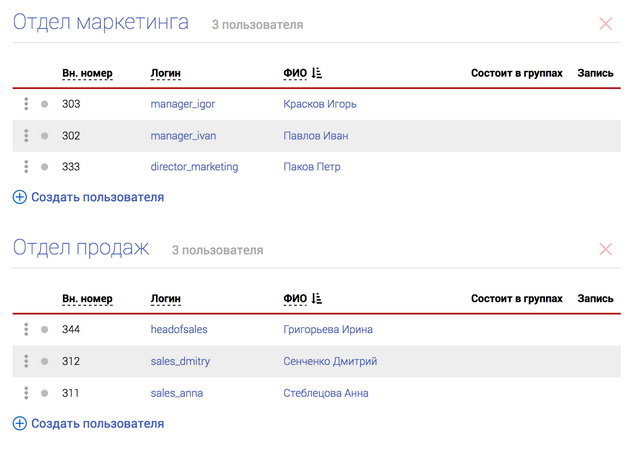Screen dimensions: 640x451
Task: Open the three-dot menu for sales_anna row
Action: [26, 393]
